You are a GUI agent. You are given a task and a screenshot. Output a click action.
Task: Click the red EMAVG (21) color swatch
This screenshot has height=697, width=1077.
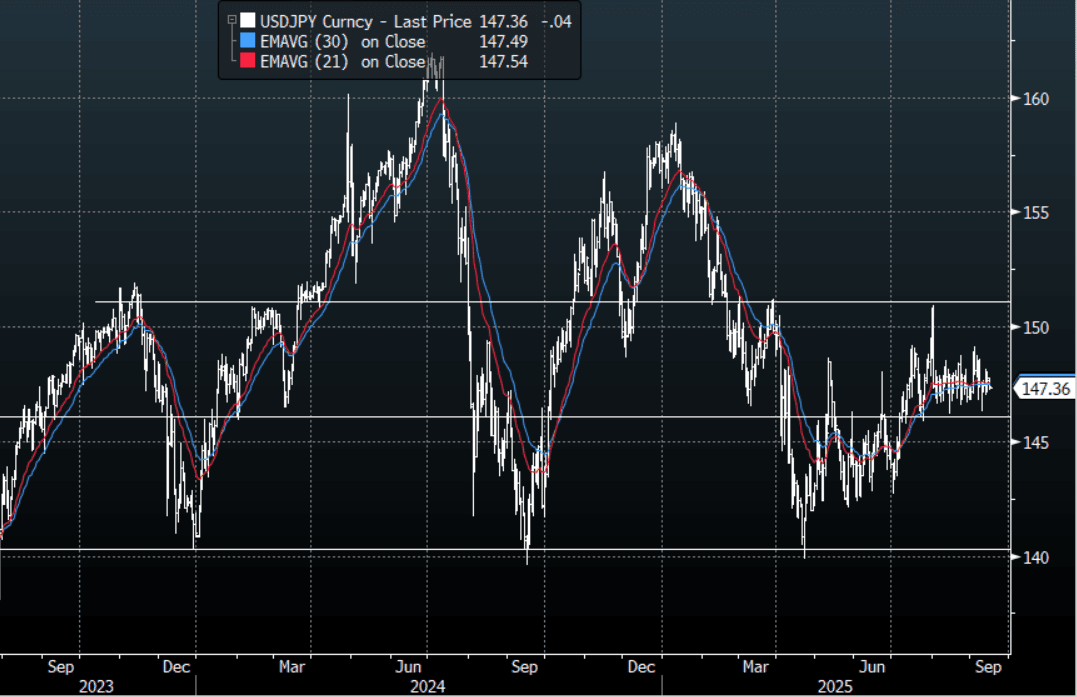pos(247,62)
